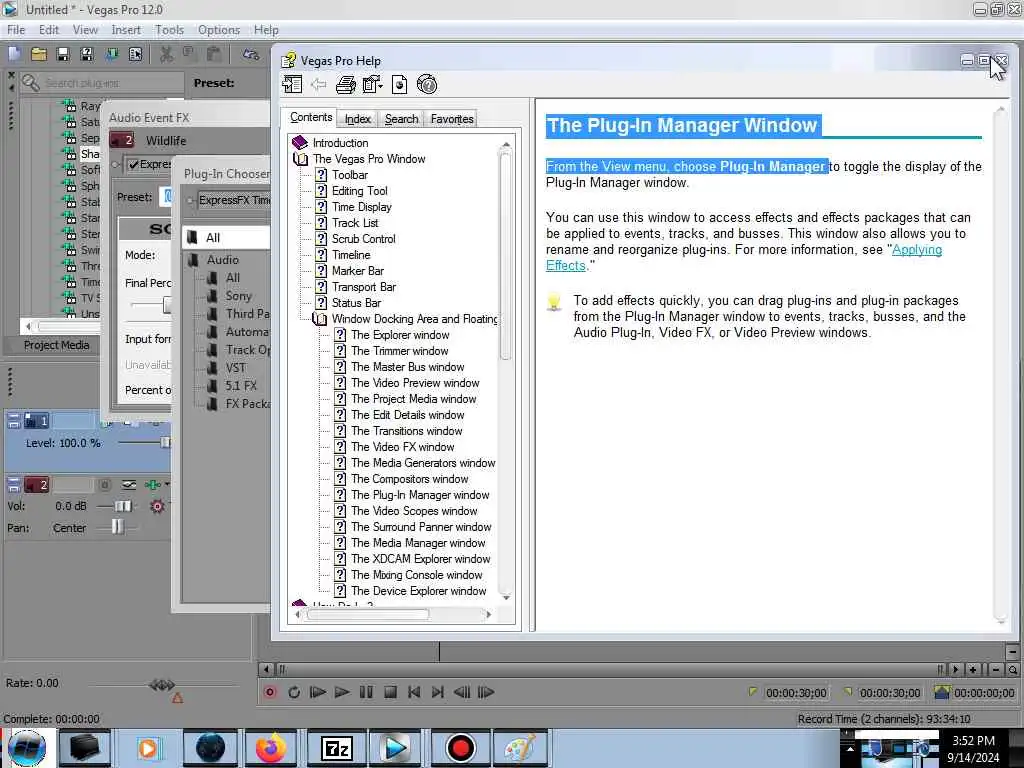
Task: Open the Tools menu
Action: 169,30
